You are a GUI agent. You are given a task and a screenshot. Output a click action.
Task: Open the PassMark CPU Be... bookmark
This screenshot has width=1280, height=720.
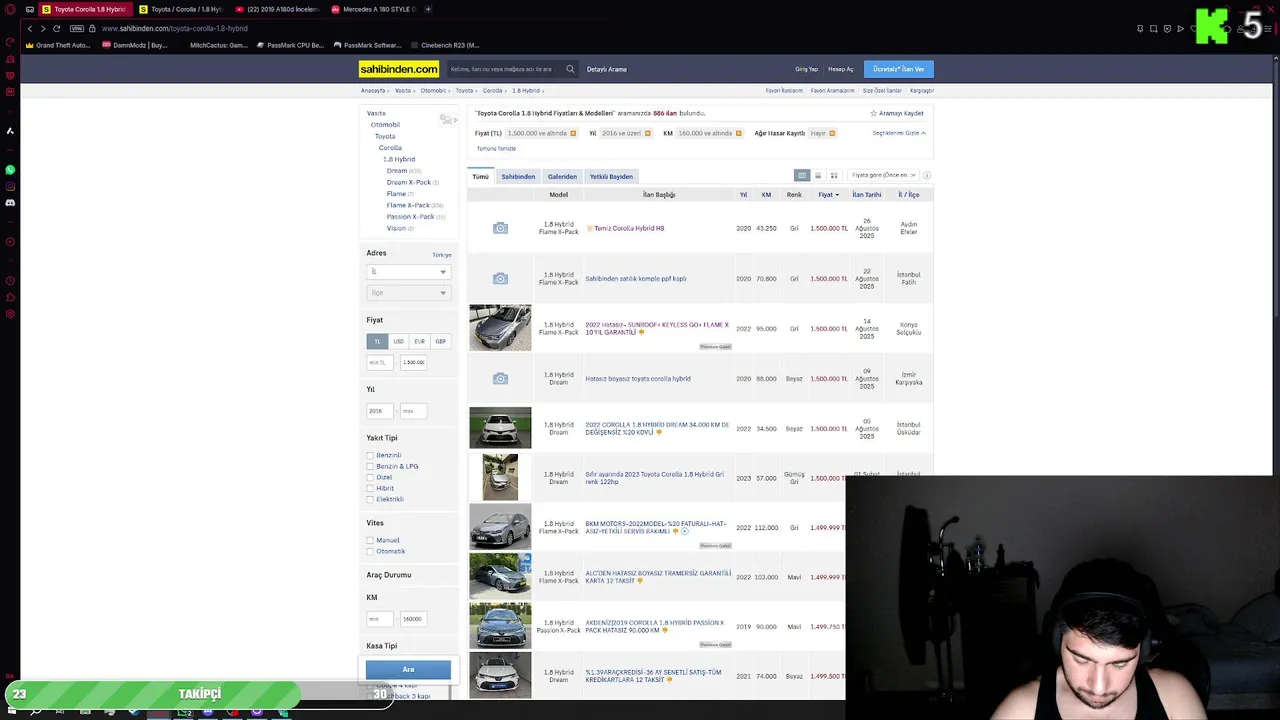click(291, 45)
